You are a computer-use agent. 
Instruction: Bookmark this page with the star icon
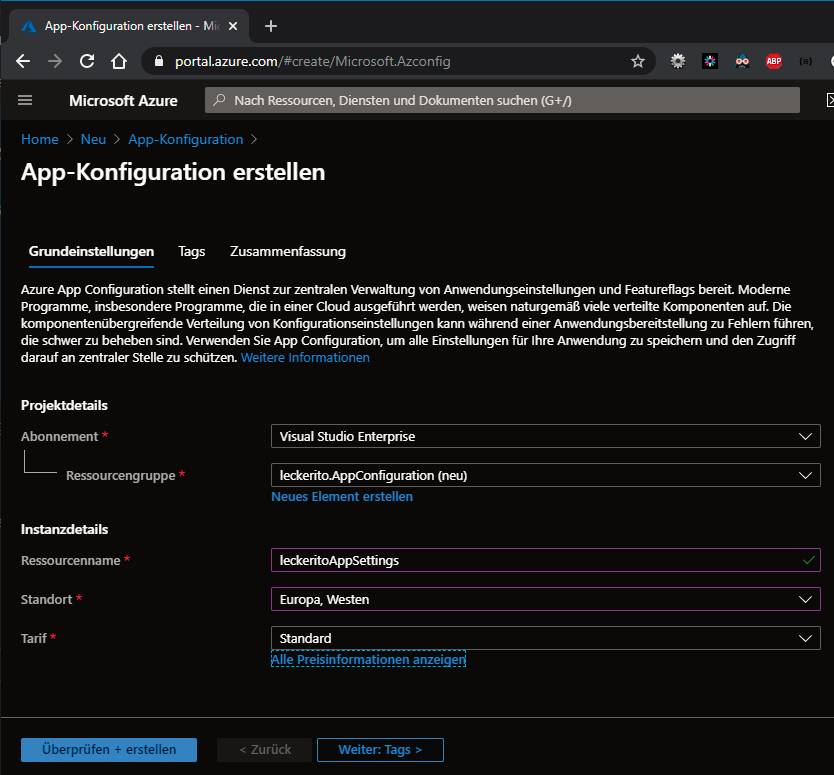638,62
